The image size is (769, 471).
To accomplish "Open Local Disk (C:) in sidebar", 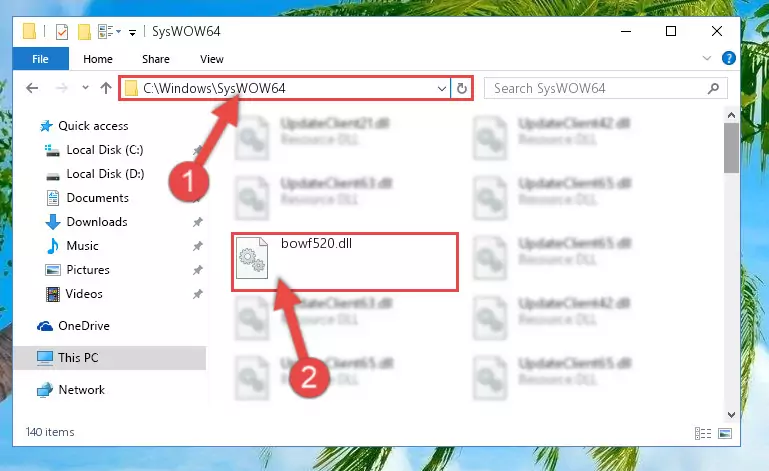I will coord(105,150).
